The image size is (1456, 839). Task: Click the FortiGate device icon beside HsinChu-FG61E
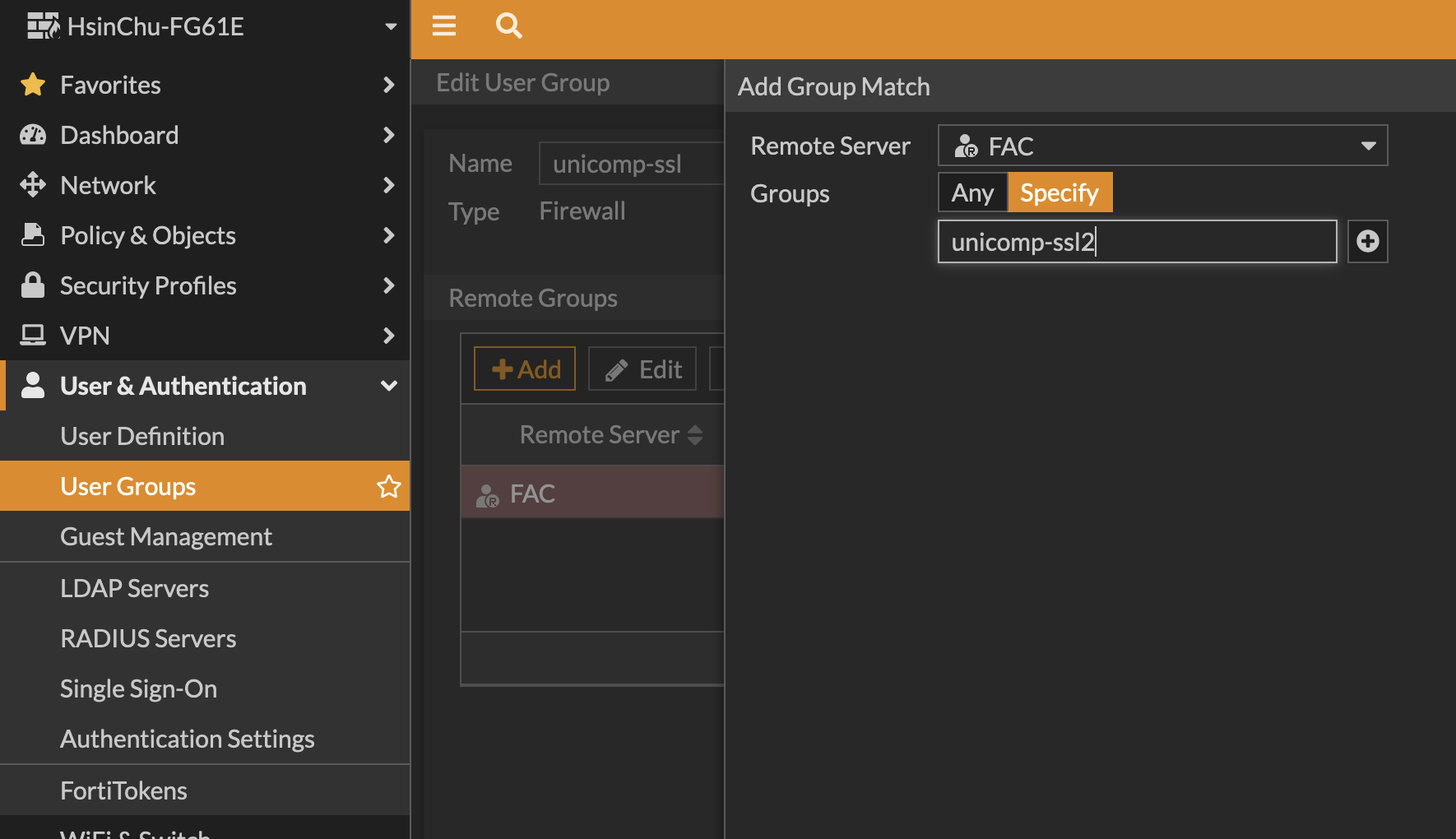[x=43, y=26]
